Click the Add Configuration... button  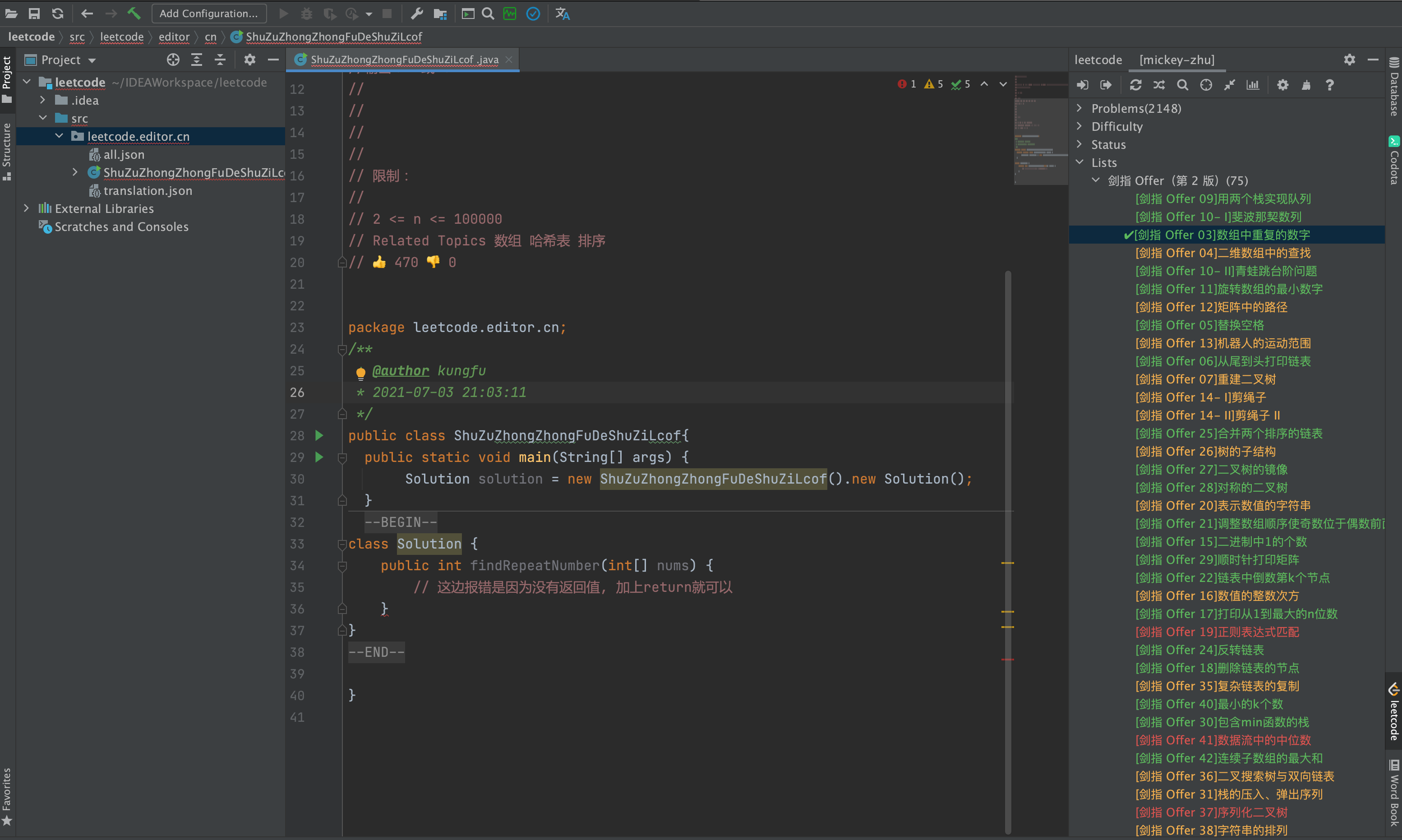208,13
